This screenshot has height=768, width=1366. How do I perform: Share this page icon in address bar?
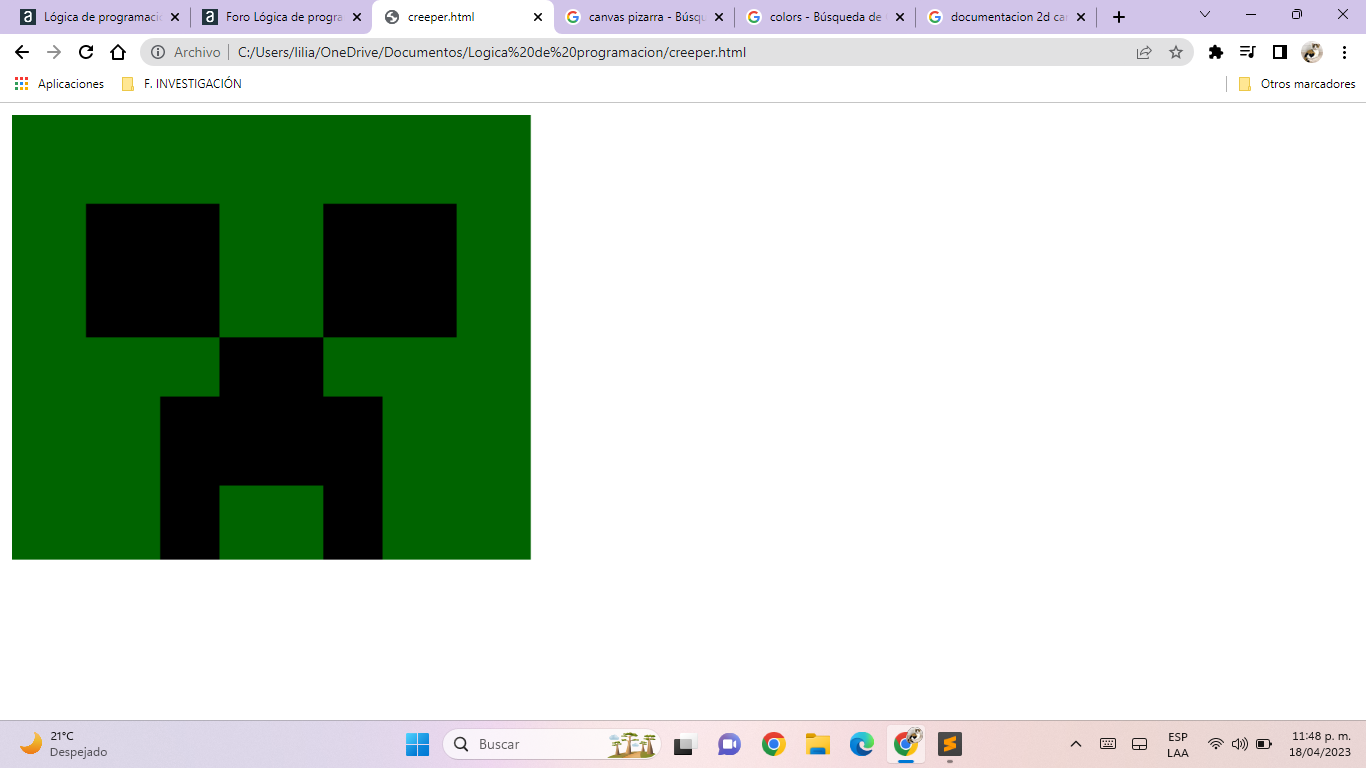1144,52
